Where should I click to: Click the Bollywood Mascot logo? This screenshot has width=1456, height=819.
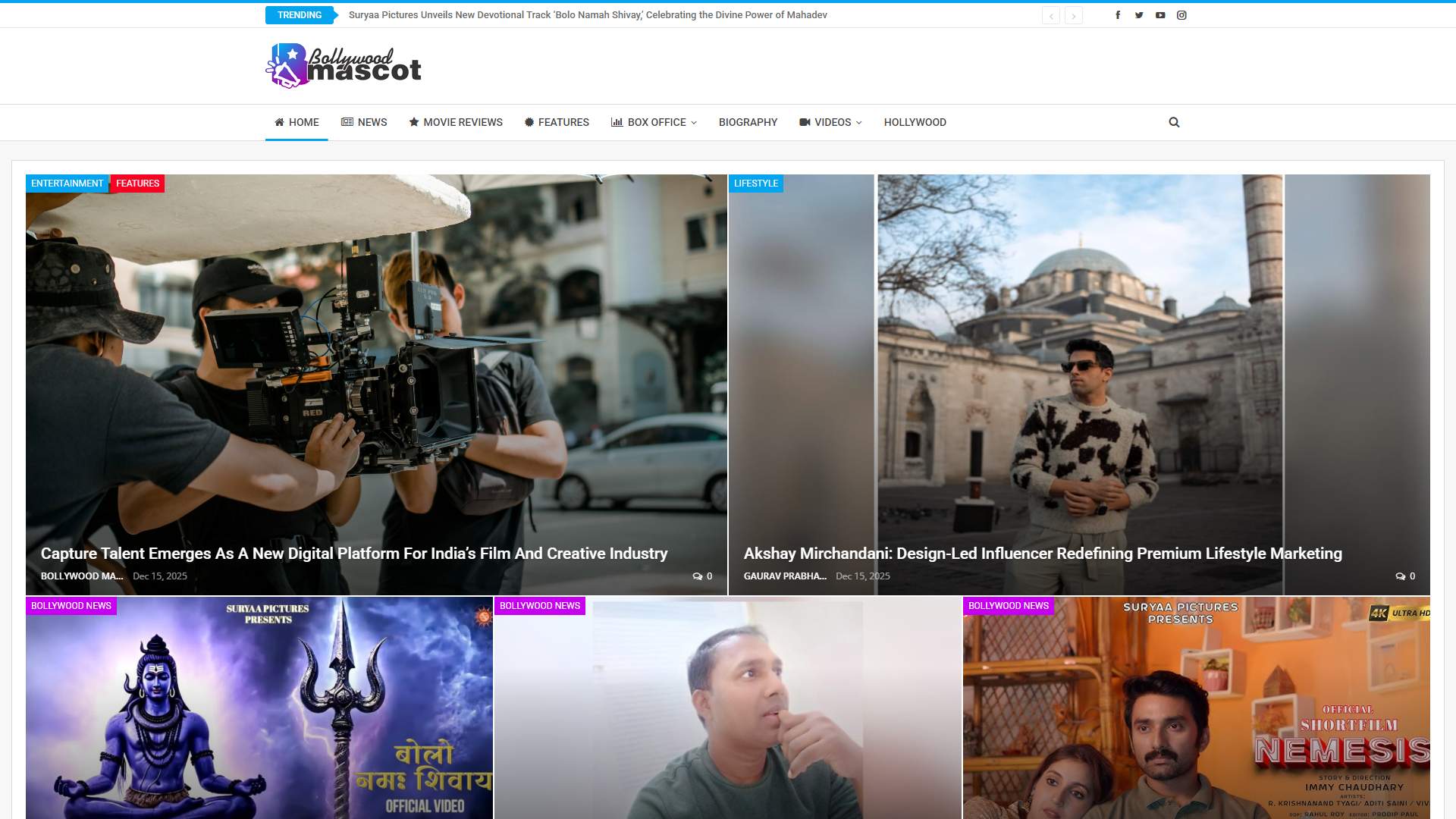pos(344,66)
